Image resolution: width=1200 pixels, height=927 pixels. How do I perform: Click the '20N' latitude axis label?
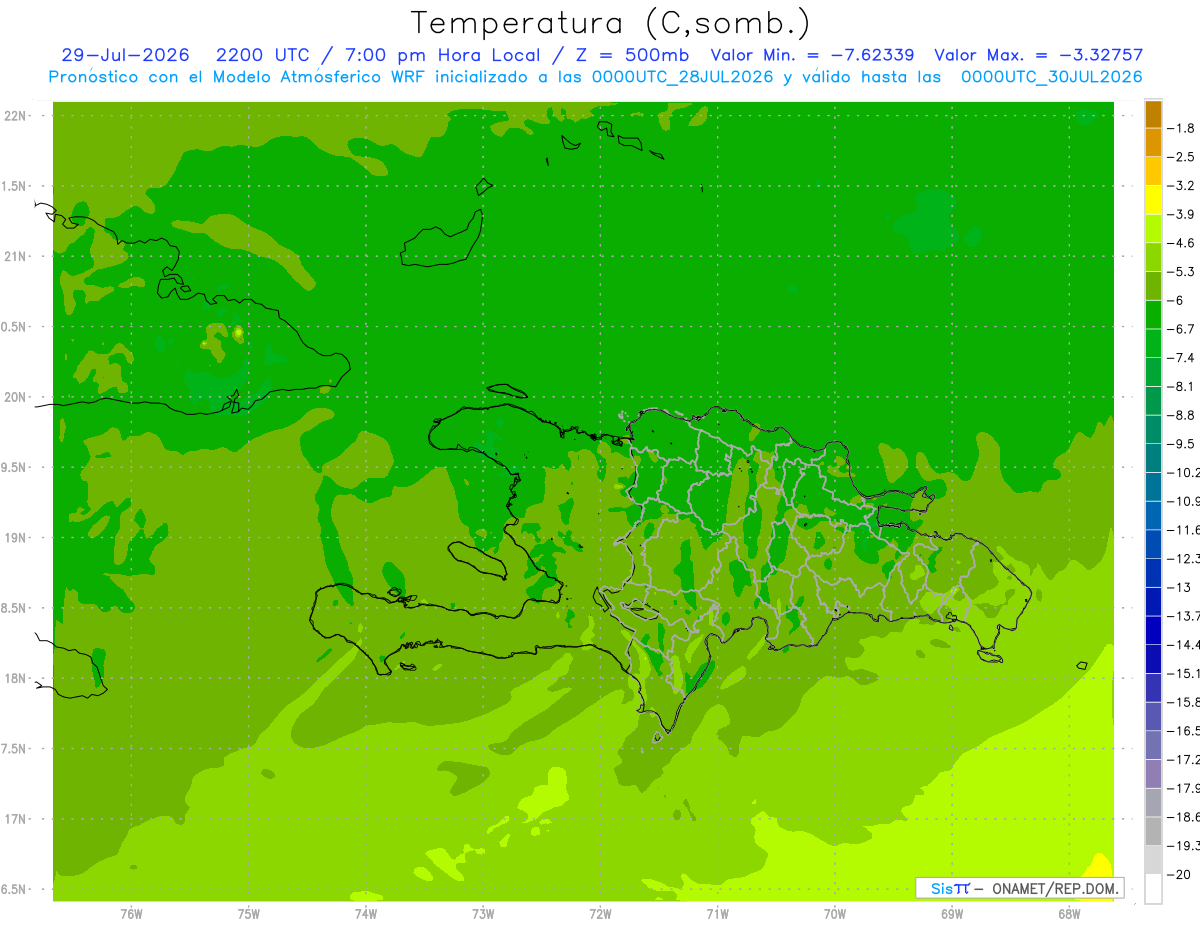pos(15,397)
